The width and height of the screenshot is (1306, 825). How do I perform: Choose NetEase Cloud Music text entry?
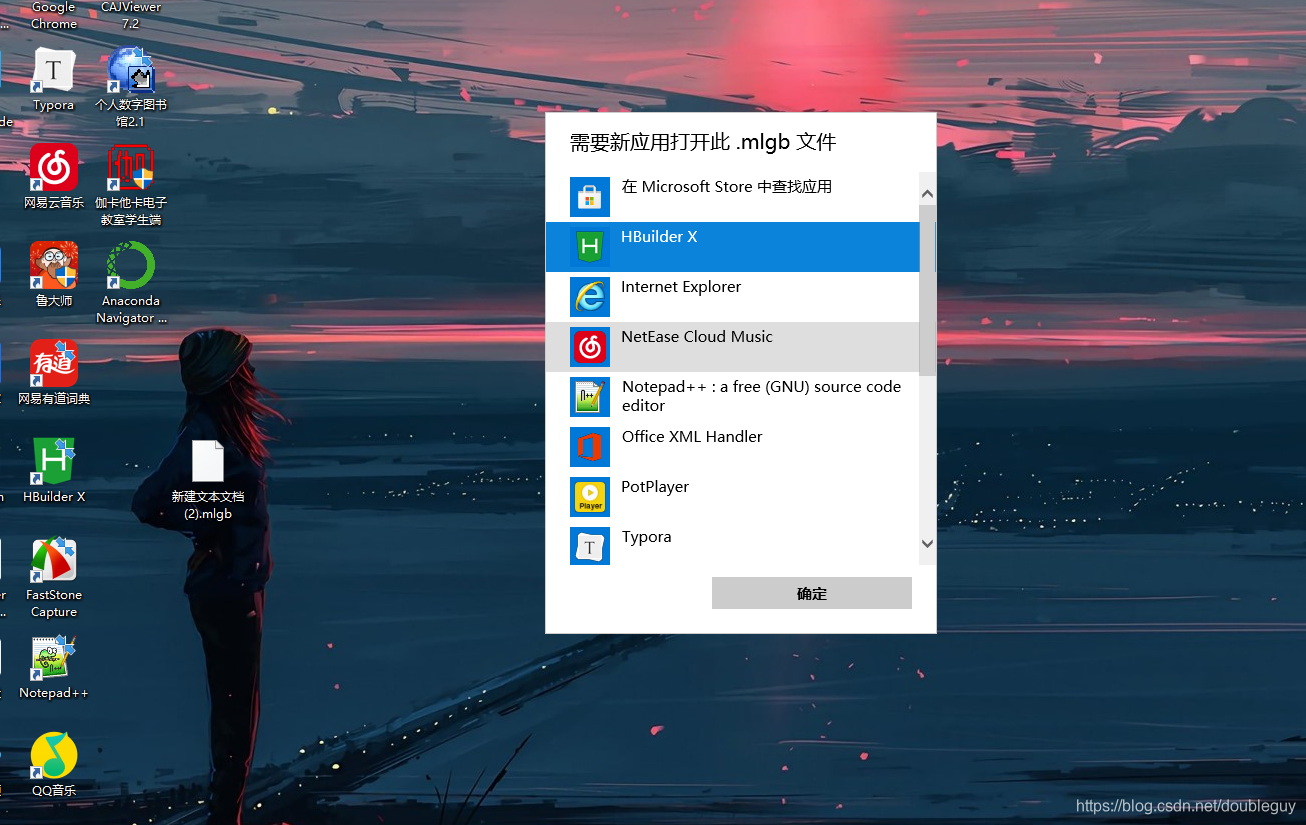tap(697, 337)
